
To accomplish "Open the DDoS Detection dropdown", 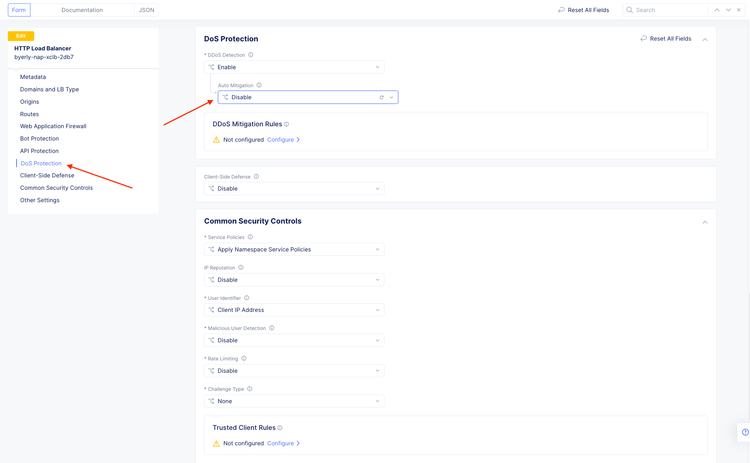I will [x=294, y=67].
